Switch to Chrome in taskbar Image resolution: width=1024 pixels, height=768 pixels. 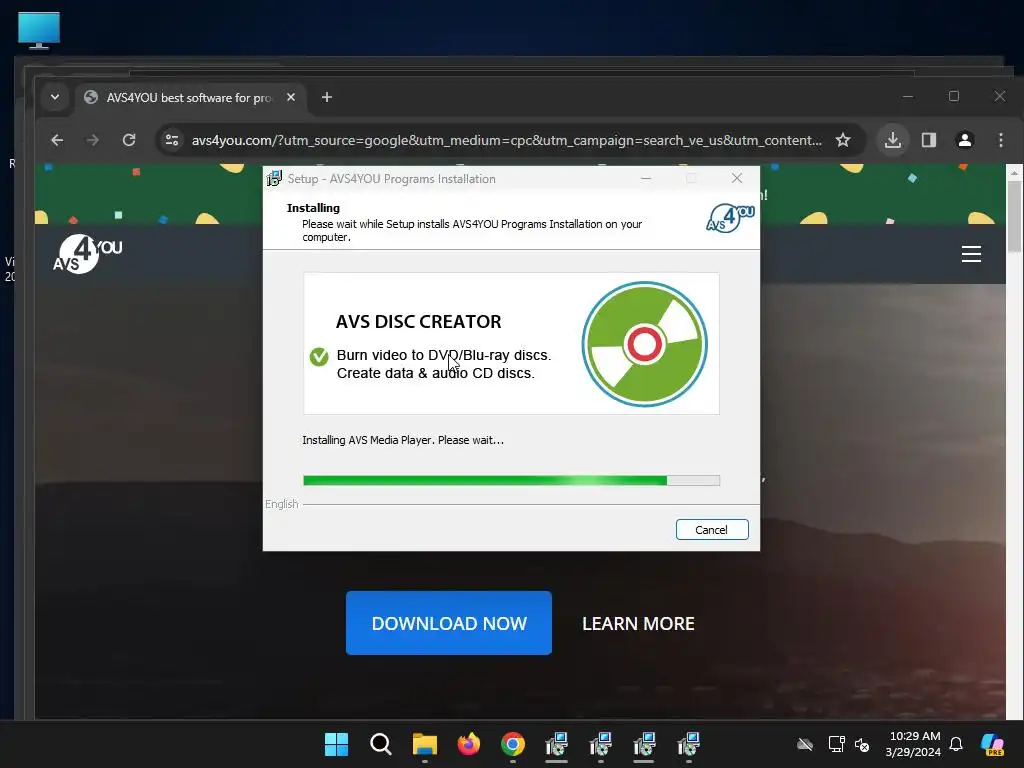[x=513, y=744]
